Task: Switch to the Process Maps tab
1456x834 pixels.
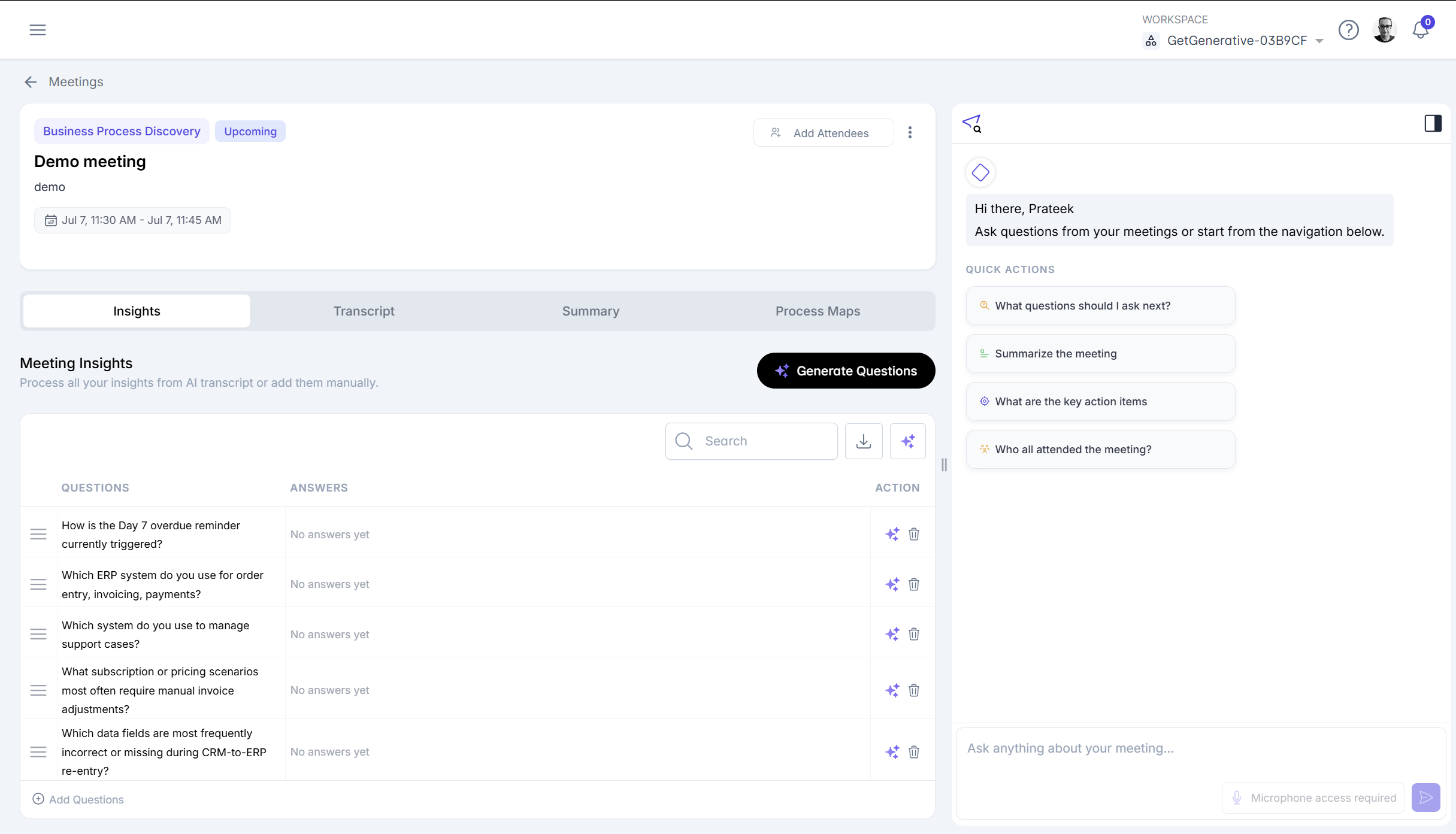Action: click(818, 311)
